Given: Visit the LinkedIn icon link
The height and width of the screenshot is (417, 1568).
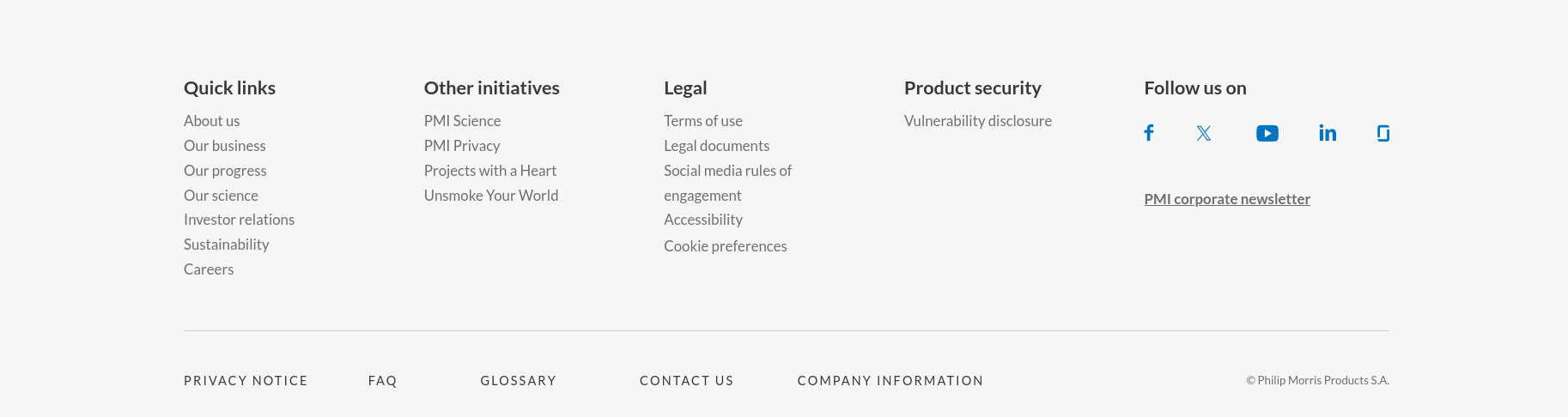Looking at the screenshot, I should [x=1328, y=133].
